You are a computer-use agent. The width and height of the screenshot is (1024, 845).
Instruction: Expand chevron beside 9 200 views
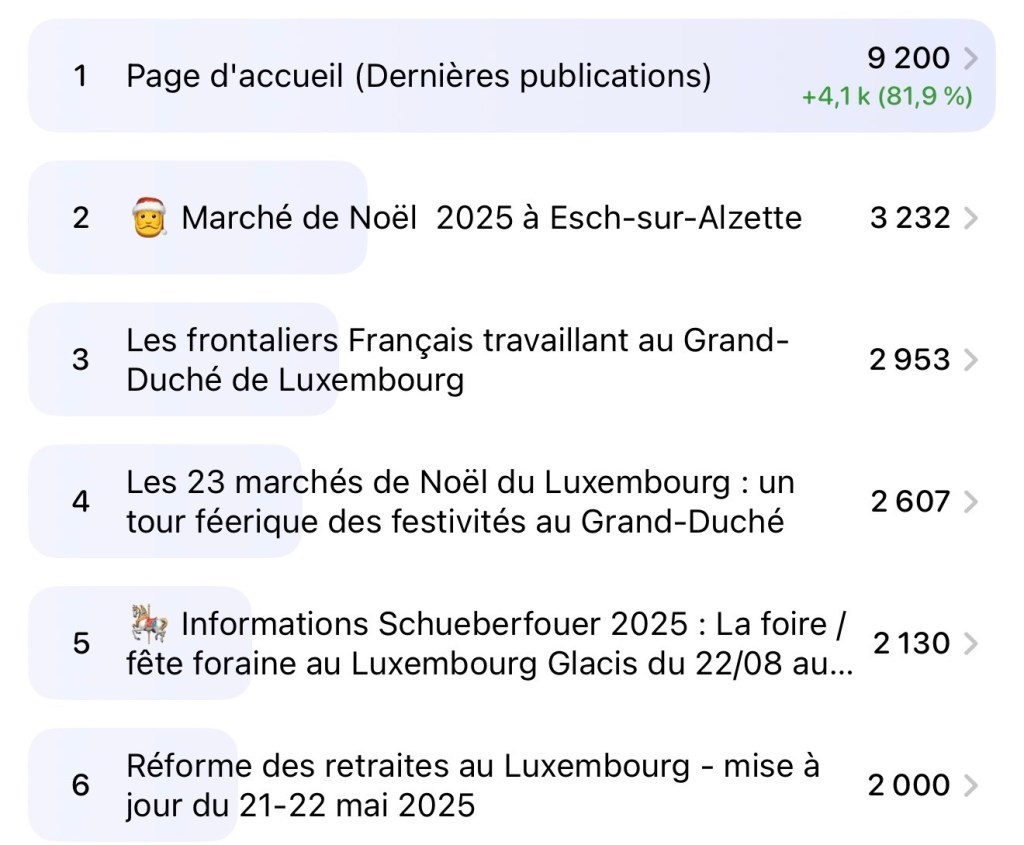click(969, 59)
